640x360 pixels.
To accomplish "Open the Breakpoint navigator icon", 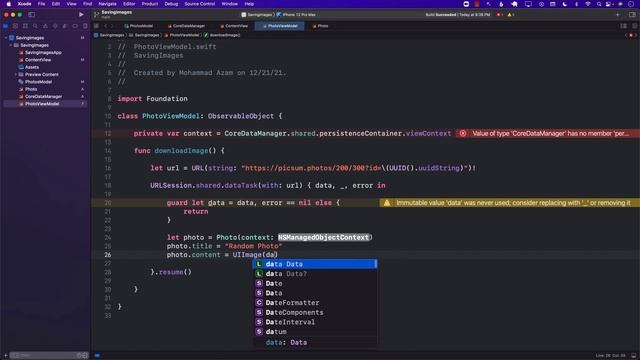I will [75, 26].
